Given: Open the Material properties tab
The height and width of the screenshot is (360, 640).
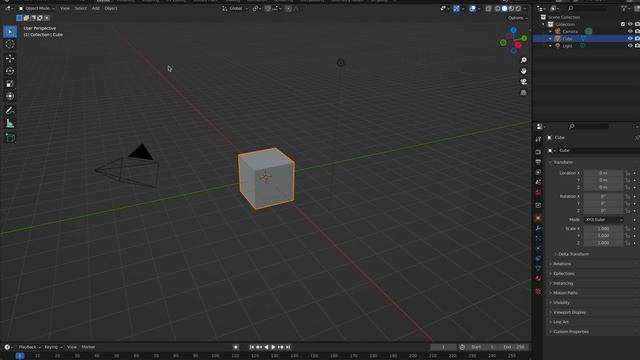Looking at the screenshot, I should tap(538, 278).
